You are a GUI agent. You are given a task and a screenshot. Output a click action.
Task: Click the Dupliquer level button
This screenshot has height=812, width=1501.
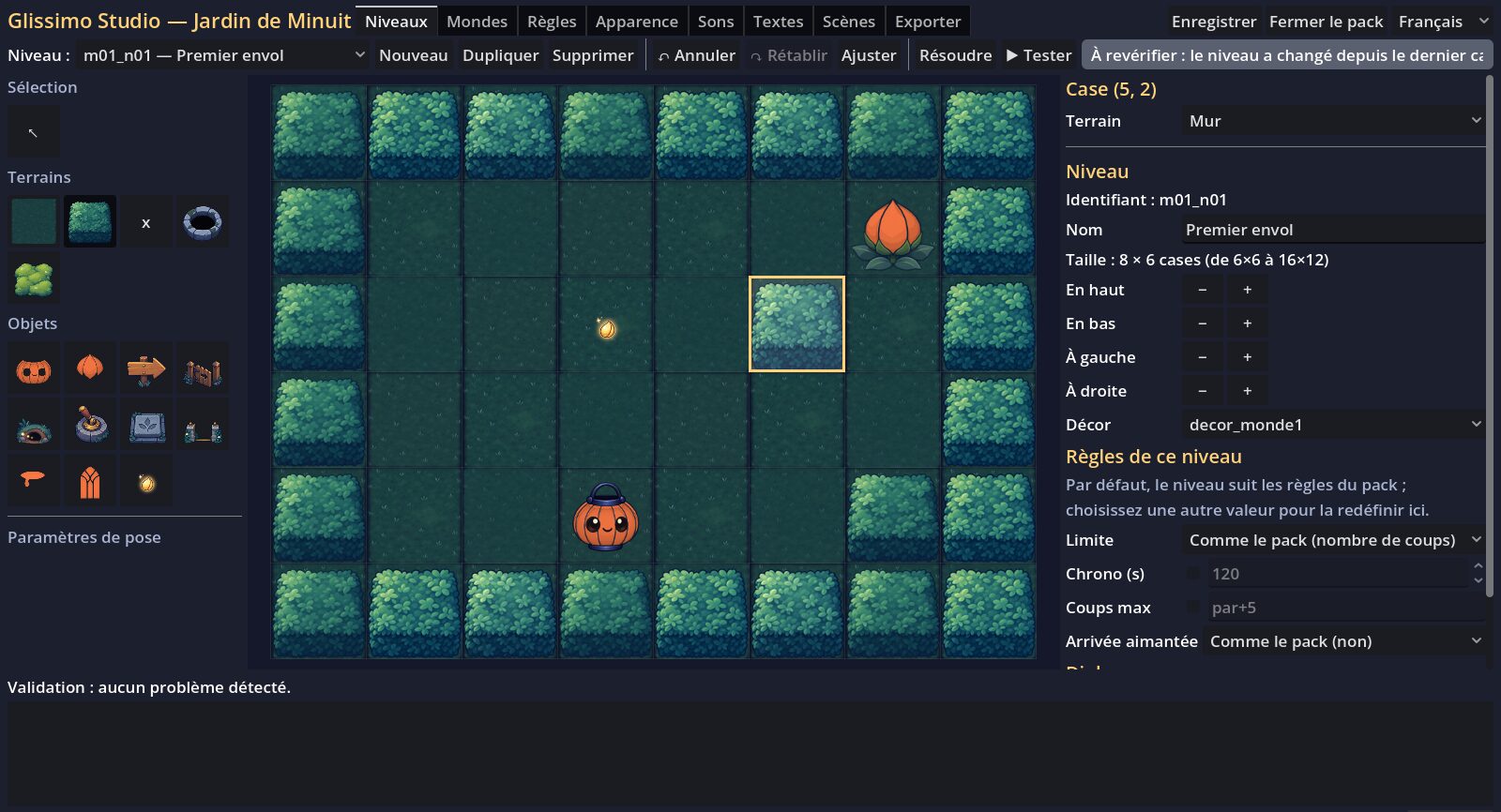500,55
